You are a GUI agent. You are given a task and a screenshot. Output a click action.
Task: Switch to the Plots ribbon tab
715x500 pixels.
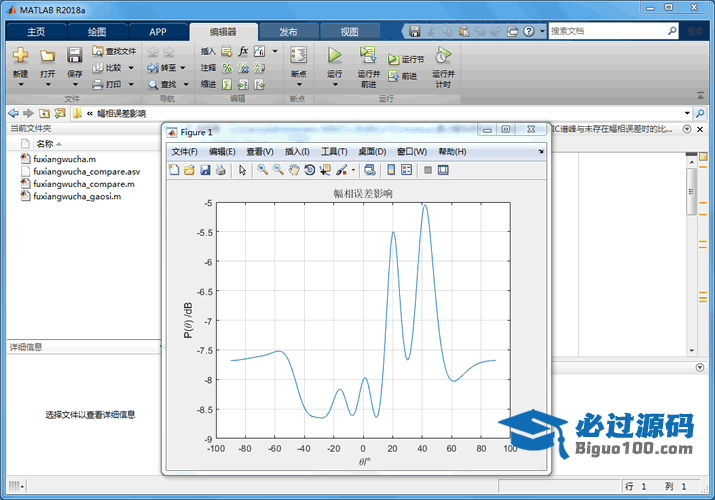click(97, 32)
